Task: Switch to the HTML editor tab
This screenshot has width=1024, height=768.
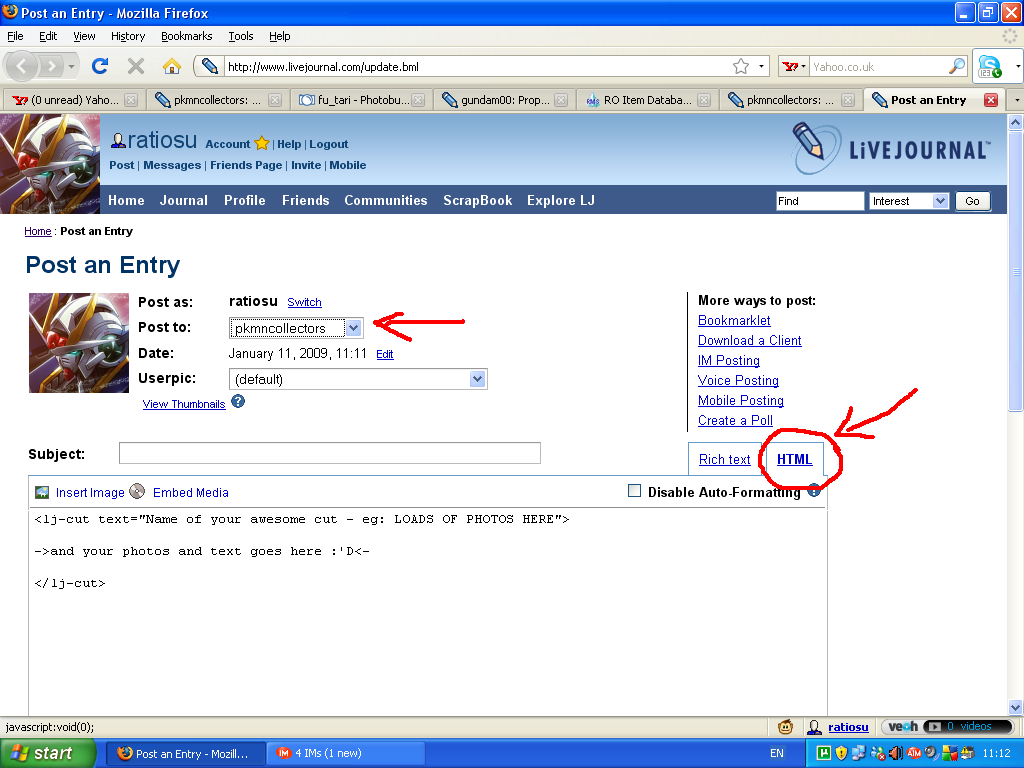Action: point(794,459)
